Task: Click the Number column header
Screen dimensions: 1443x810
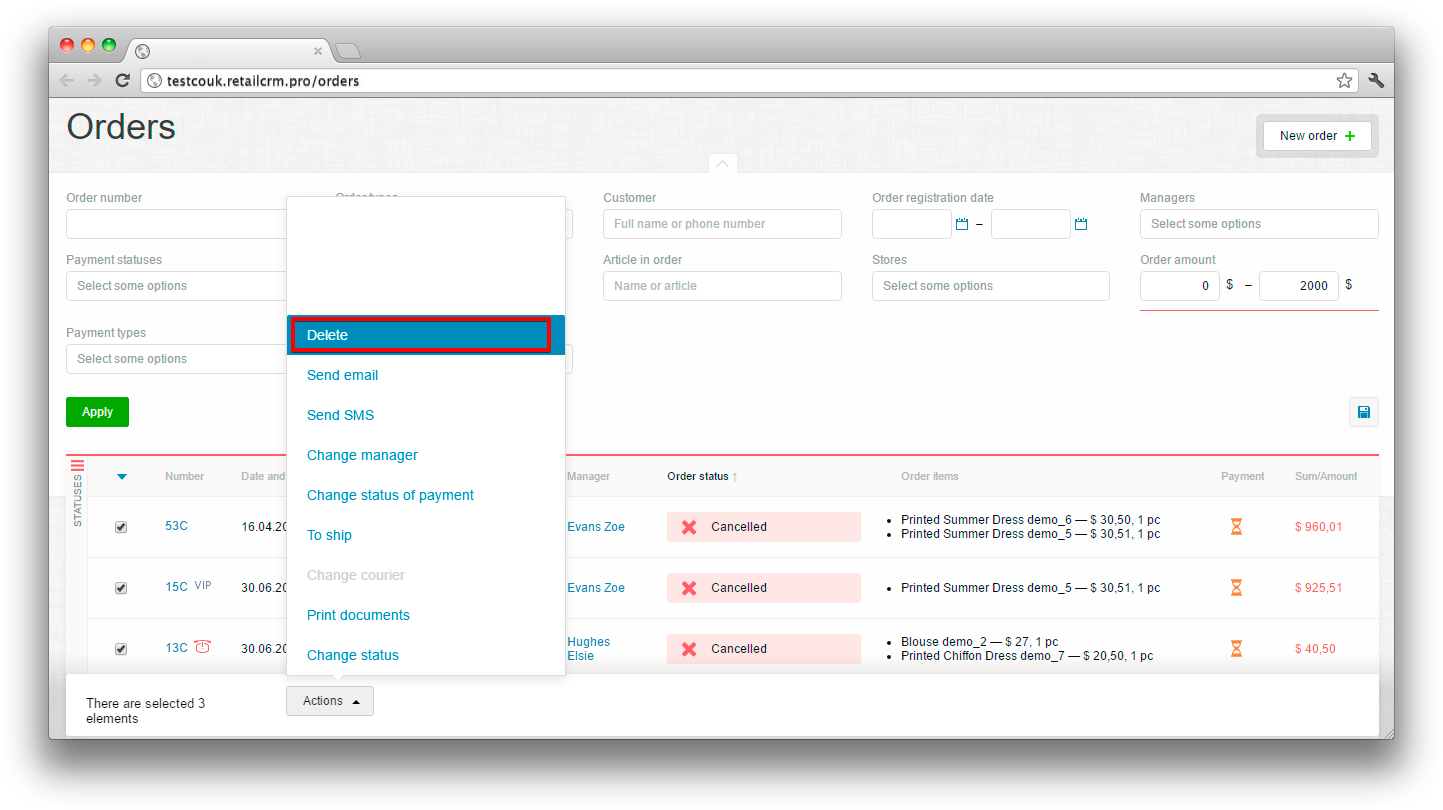Action: click(185, 477)
